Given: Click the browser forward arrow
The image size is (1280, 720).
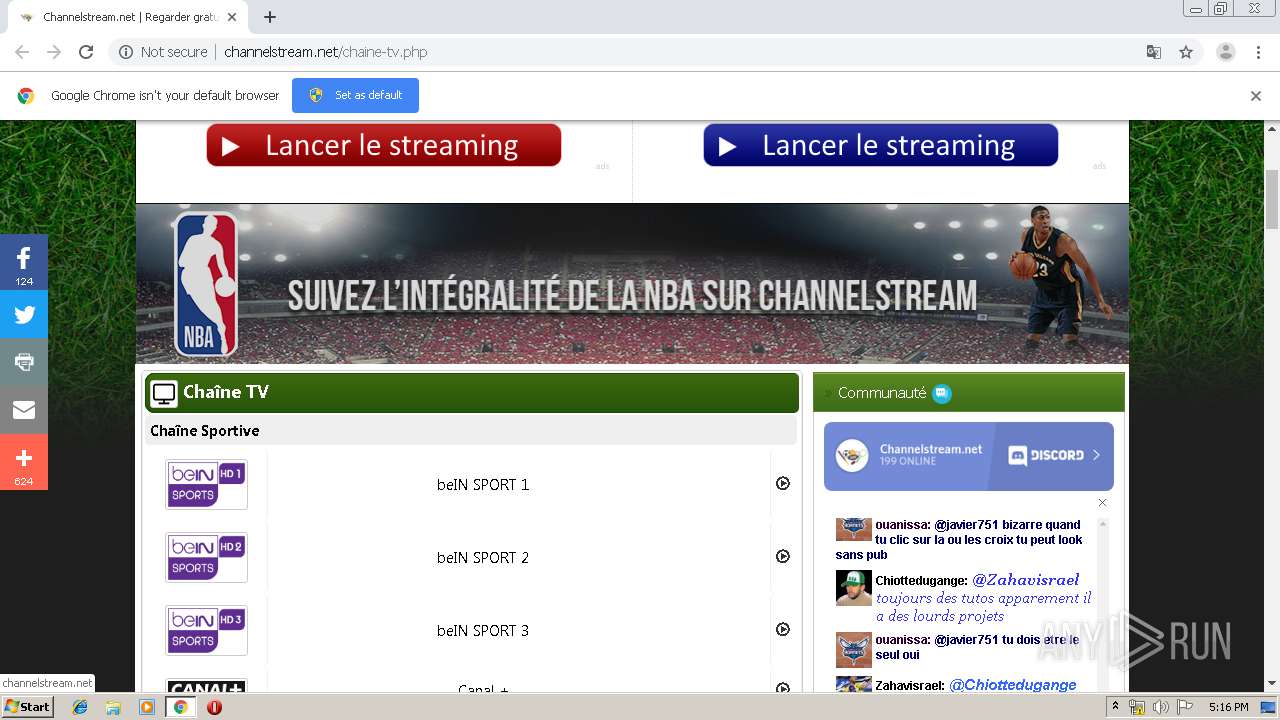Looking at the screenshot, I should 54,52.
